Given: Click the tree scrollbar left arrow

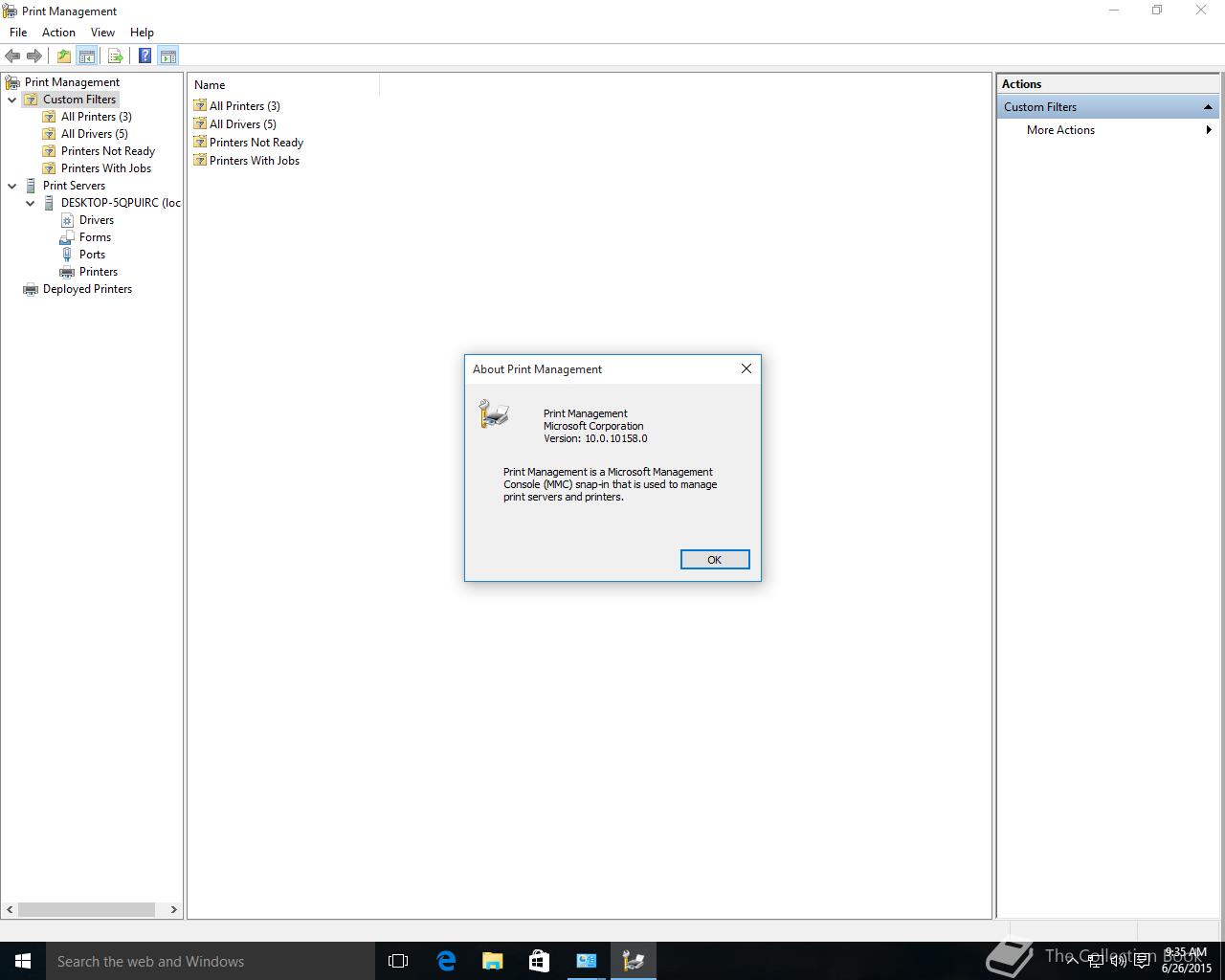Looking at the screenshot, I should pyautogui.click(x=11, y=909).
